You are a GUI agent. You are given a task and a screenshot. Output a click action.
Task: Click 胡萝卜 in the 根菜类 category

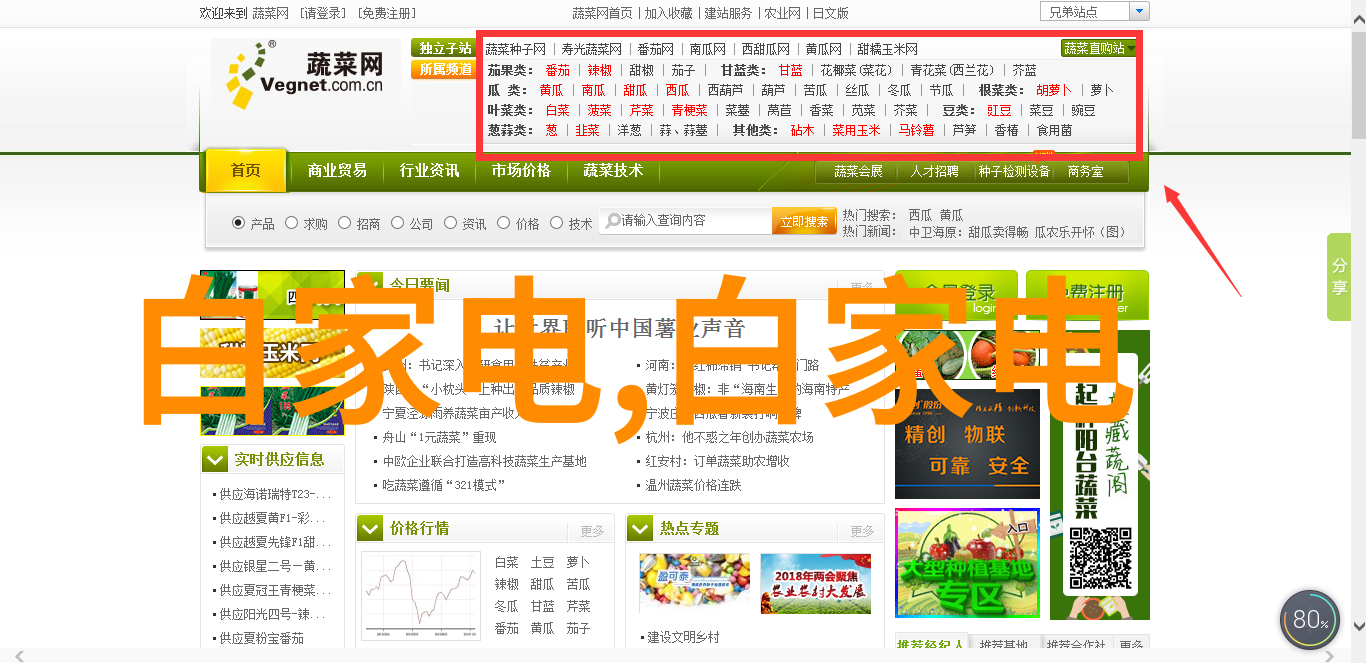1053,90
